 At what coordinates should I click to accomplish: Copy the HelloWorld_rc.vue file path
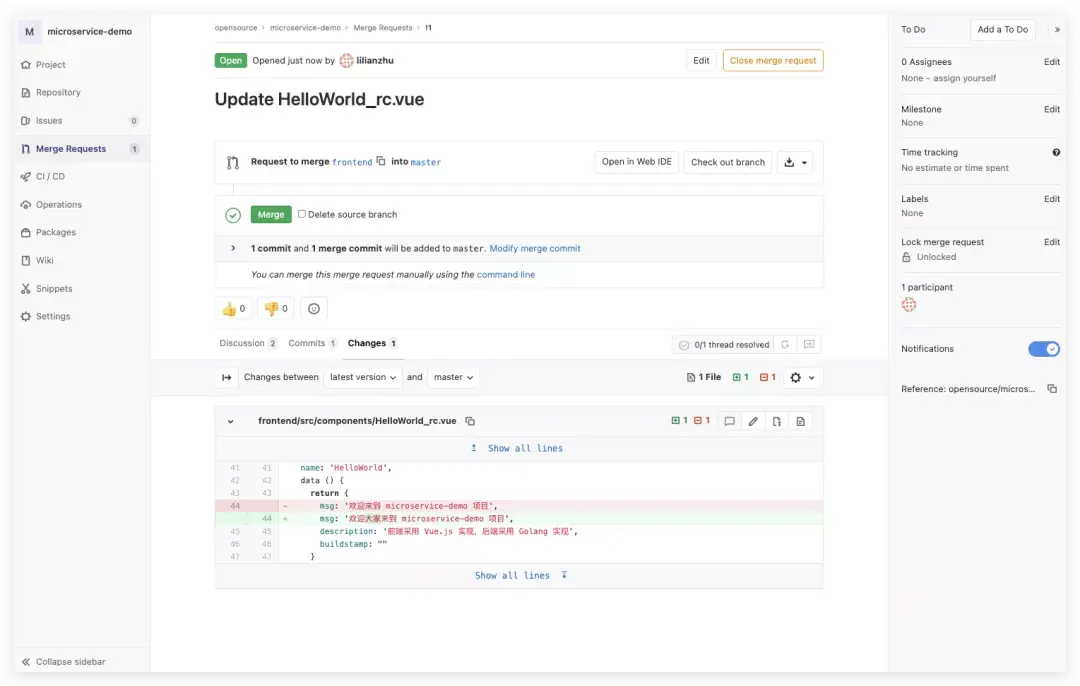[x=470, y=421]
